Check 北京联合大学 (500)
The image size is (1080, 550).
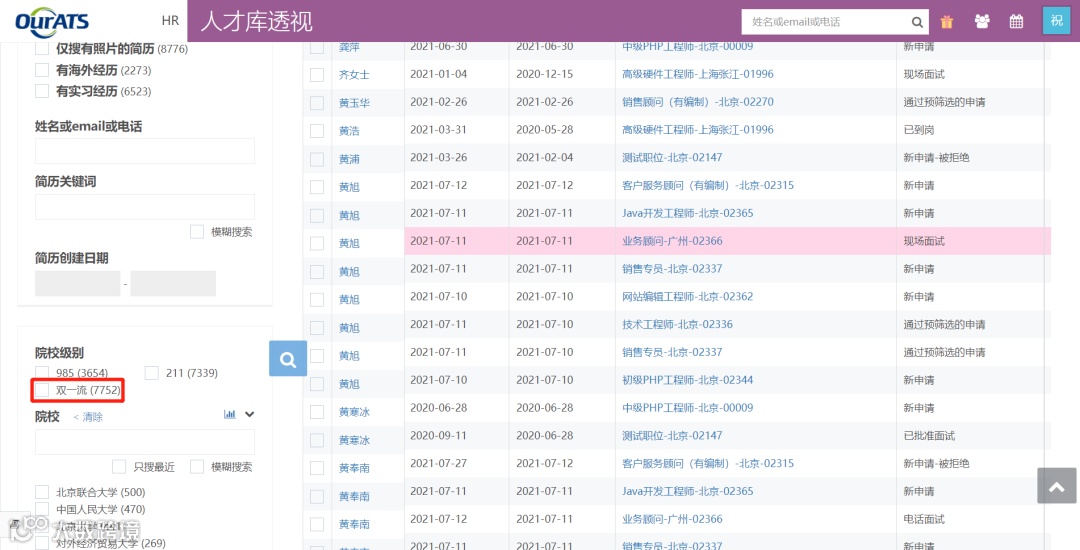coord(42,492)
